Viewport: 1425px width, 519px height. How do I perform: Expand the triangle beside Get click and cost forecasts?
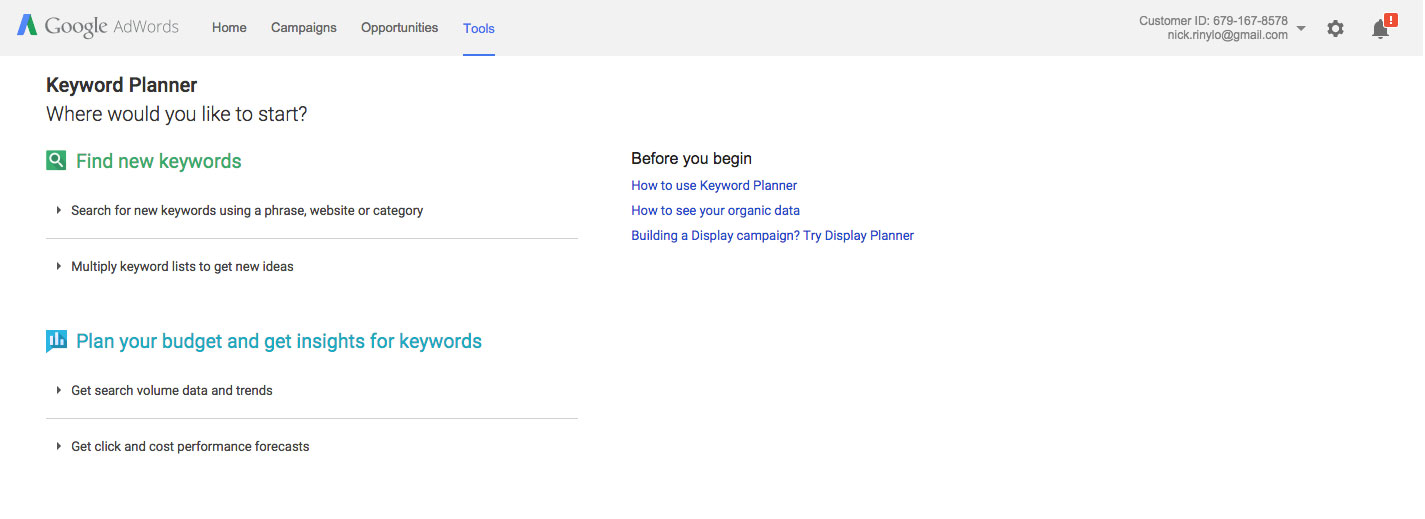coord(59,446)
